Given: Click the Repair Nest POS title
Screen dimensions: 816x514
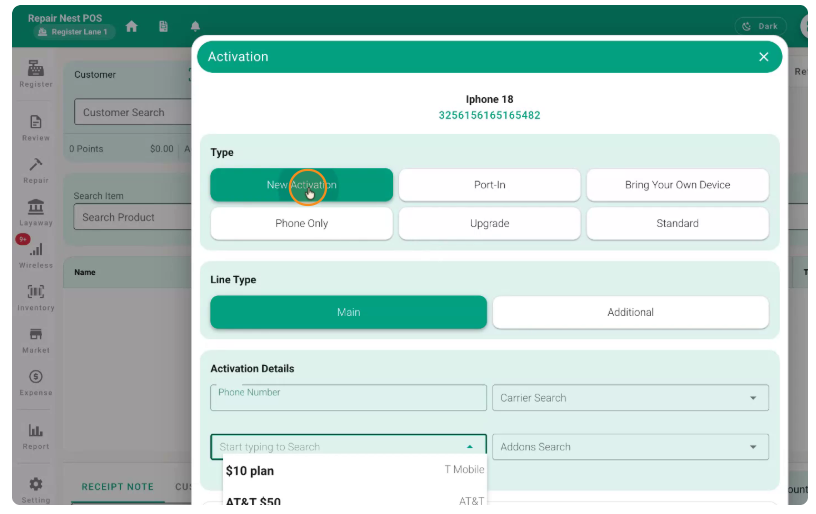Looking at the screenshot, I should 65,18.
